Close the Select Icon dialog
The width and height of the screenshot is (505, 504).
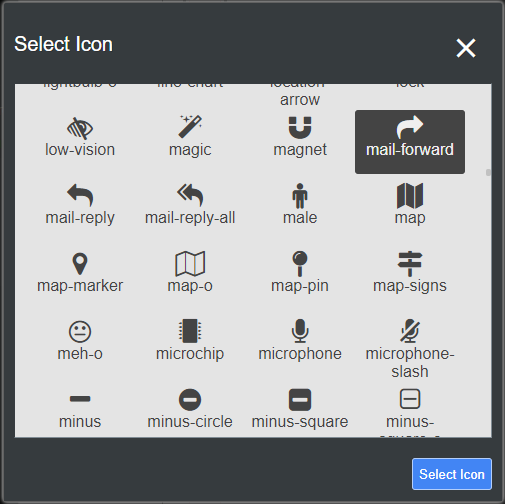[466, 48]
